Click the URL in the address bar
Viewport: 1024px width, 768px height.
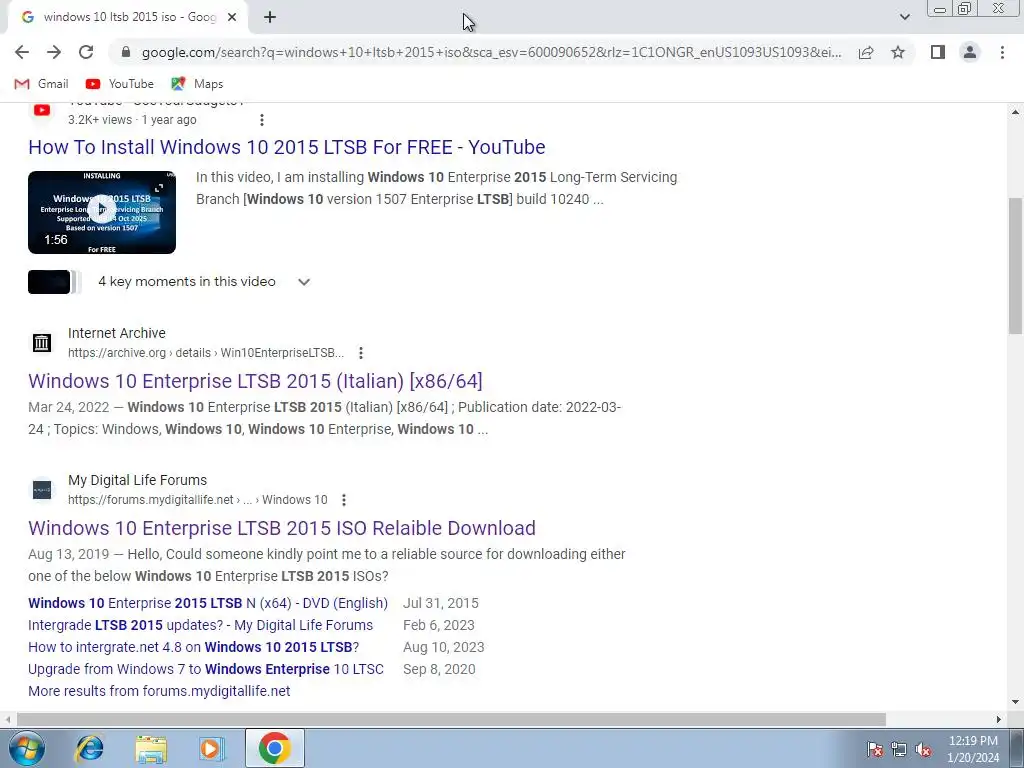point(491,52)
